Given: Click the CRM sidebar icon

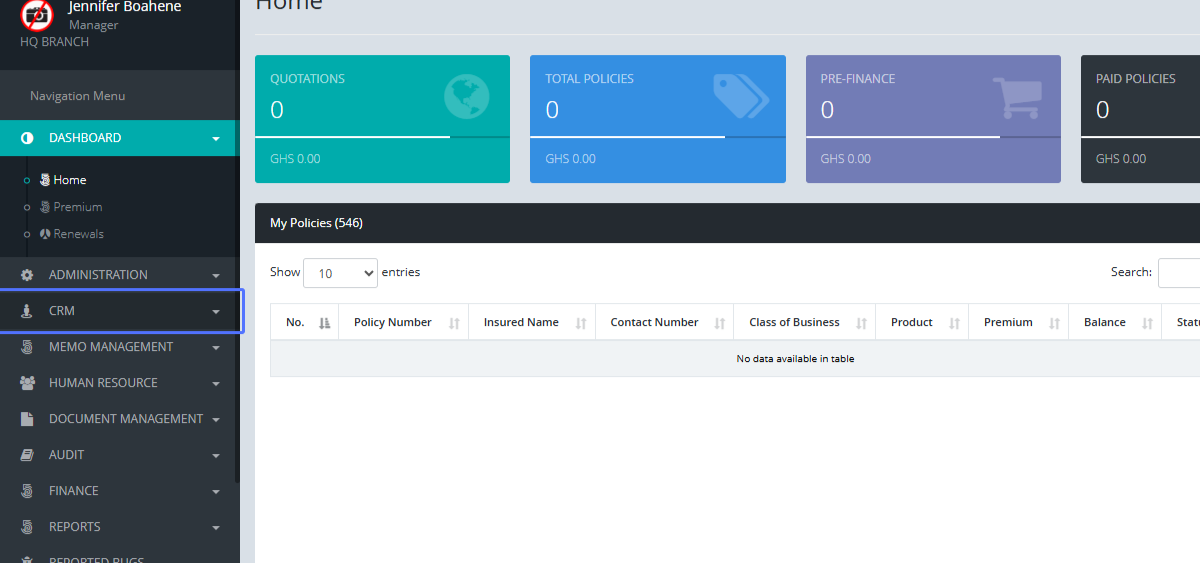Looking at the screenshot, I should pos(27,311).
